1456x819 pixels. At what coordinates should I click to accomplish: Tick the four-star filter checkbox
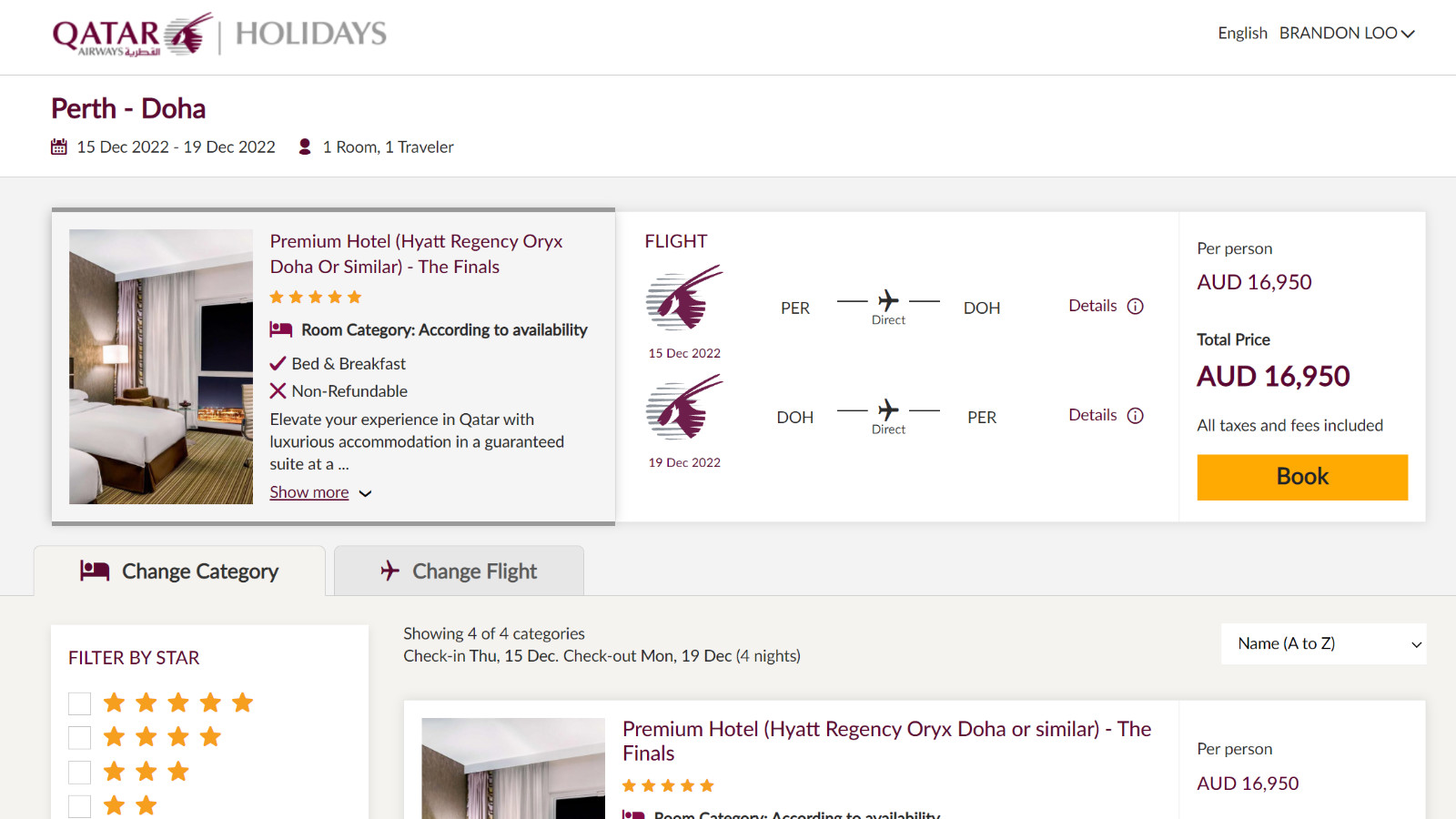(x=80, y=738)
